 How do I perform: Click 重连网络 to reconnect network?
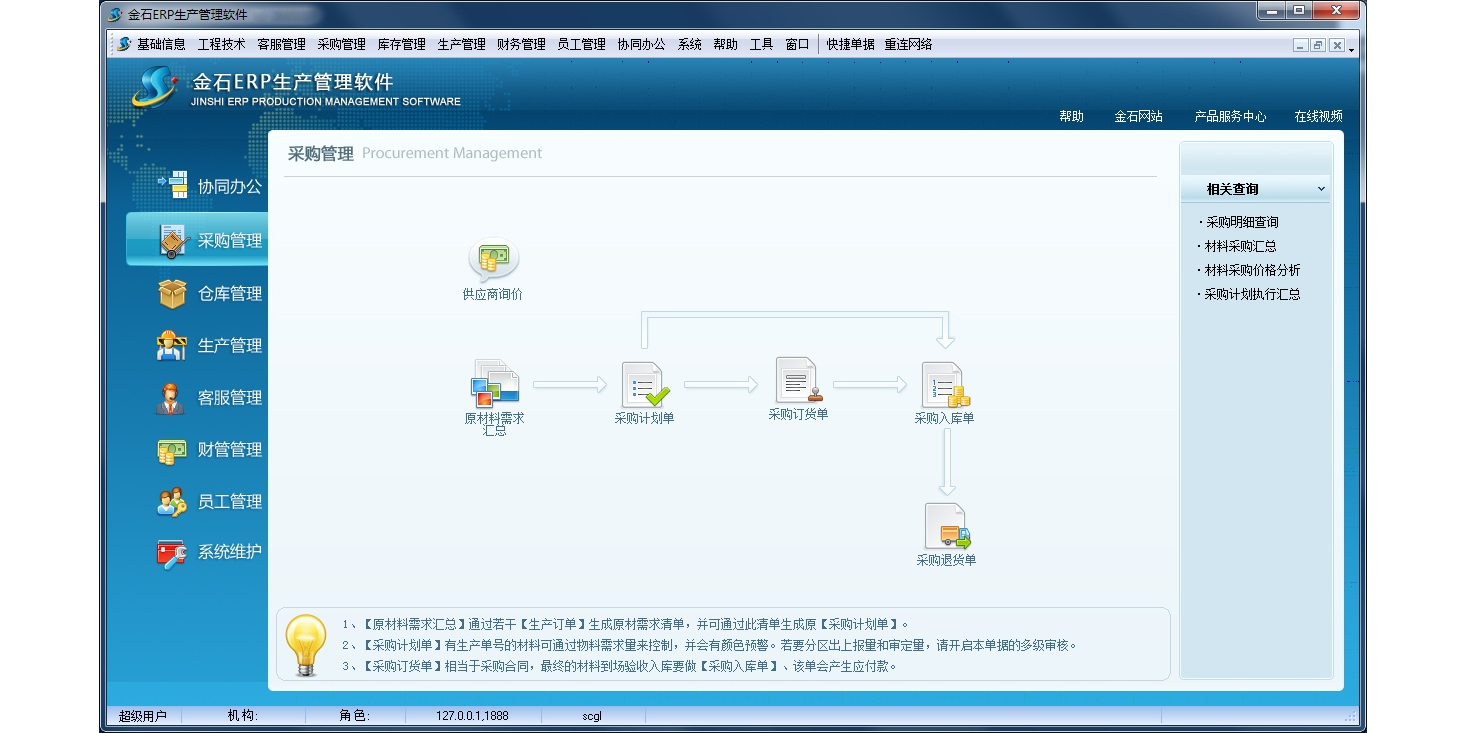point(908,44)
